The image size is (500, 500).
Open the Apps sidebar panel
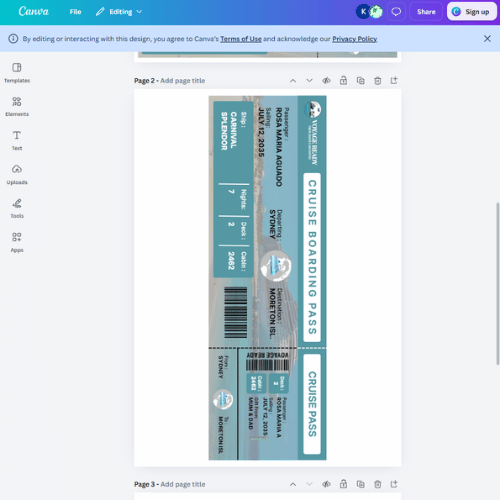[17, 242]
